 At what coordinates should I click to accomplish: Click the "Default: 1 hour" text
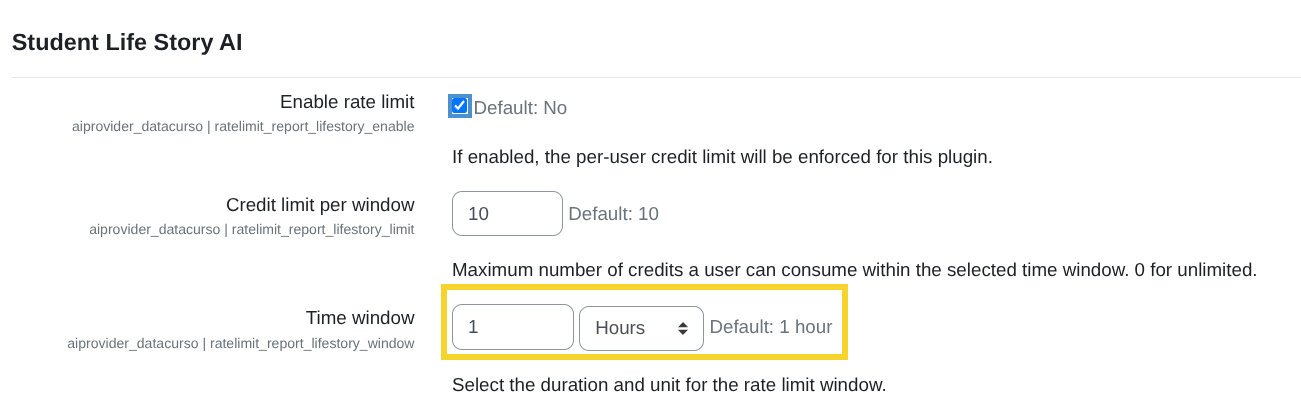tap(771, 327)
